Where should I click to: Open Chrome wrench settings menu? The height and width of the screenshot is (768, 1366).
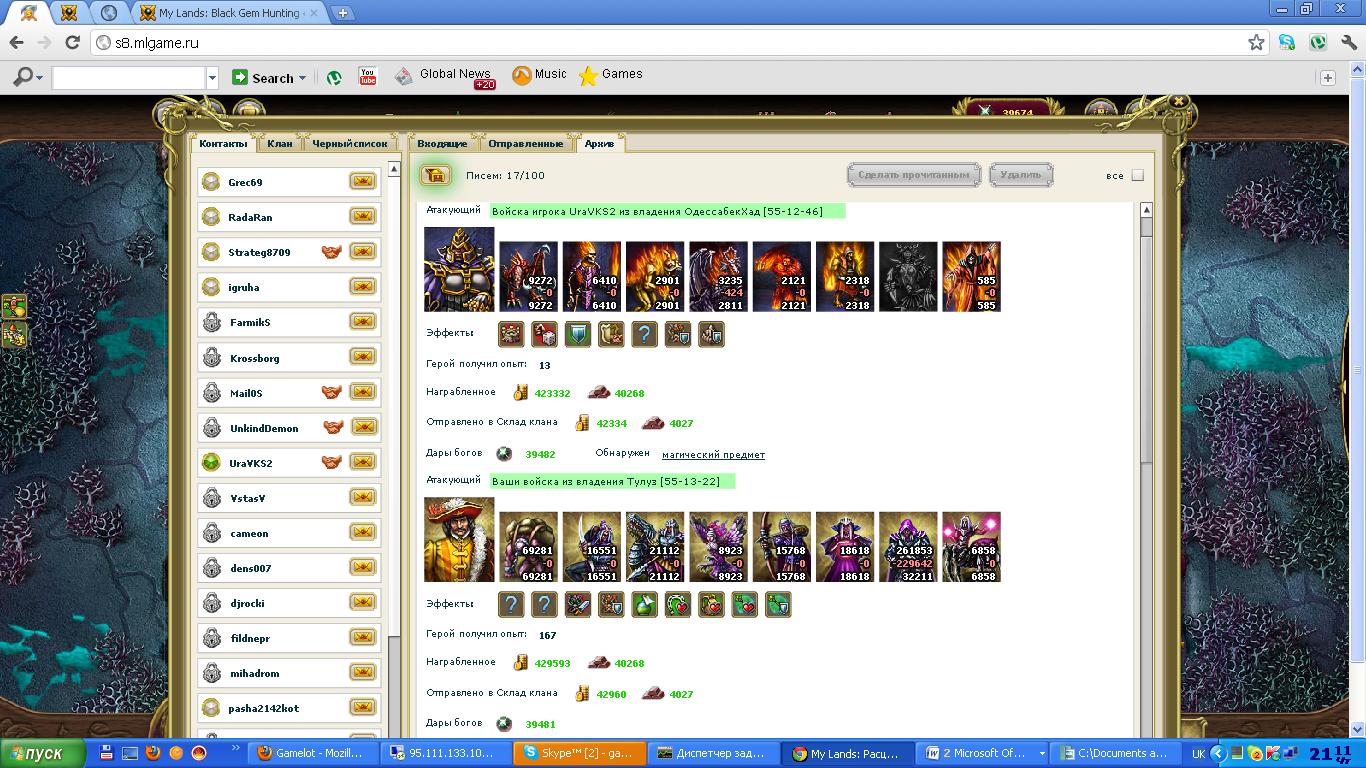(1348, 42)
